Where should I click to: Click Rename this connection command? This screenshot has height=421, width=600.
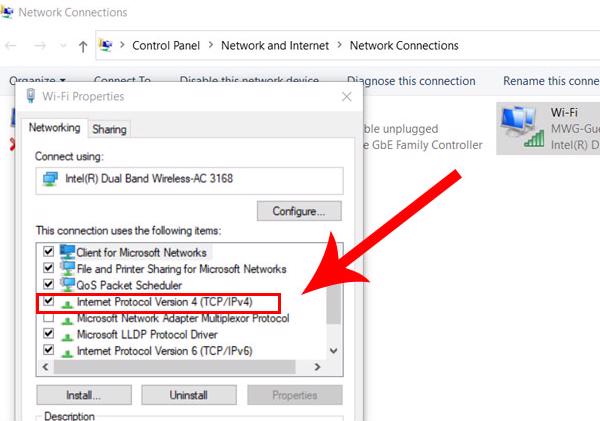coord(551,81)
